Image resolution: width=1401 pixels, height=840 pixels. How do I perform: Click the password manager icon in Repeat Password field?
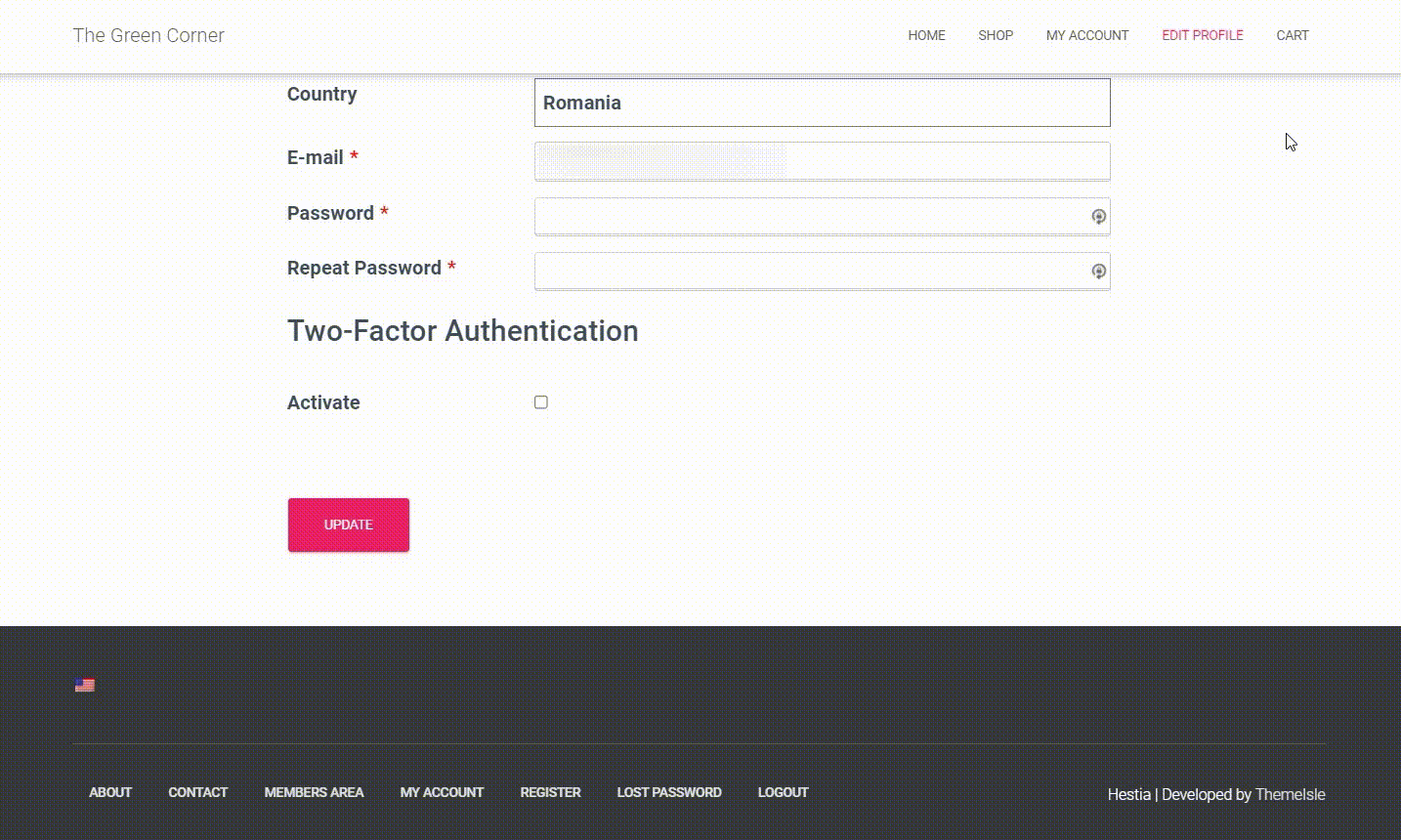(x=1099, y=272)
